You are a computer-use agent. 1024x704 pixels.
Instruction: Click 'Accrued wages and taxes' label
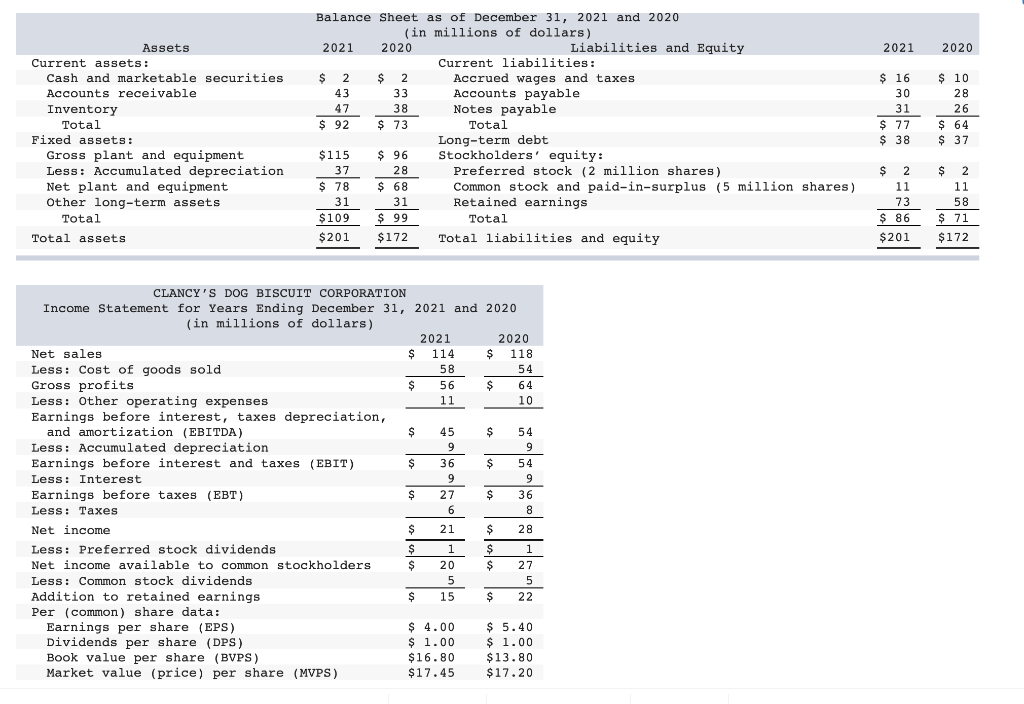point(544,78)
